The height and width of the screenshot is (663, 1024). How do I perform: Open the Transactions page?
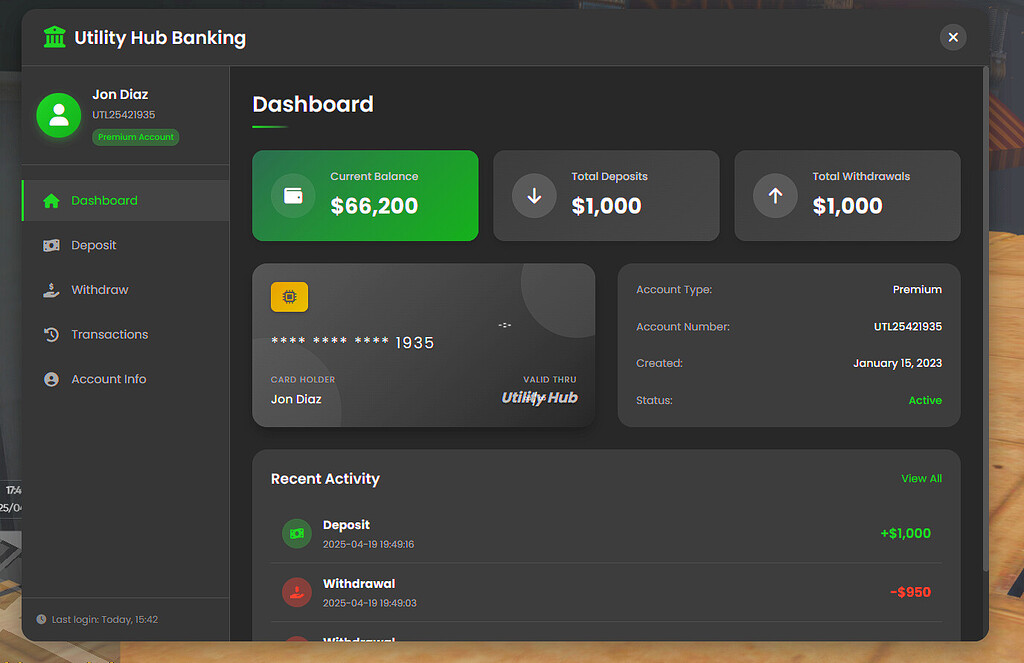click(x=125, y=334)
